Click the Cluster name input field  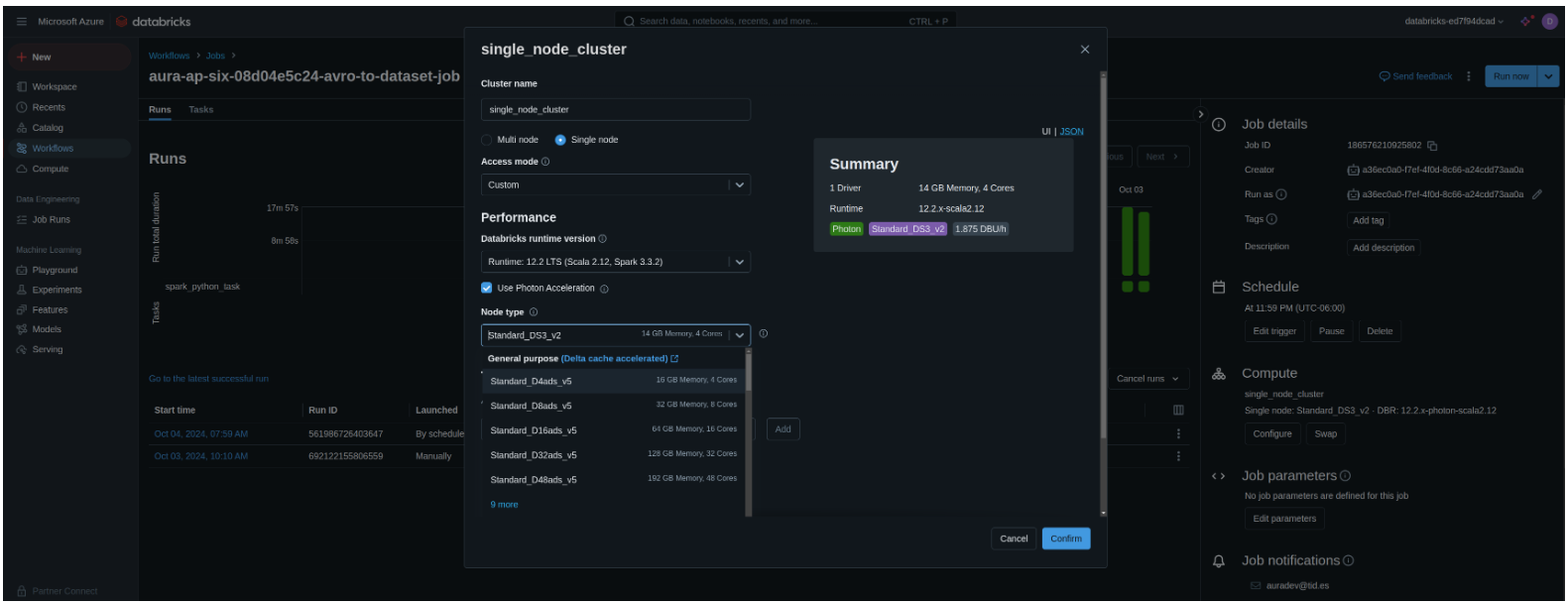[615, 109]
